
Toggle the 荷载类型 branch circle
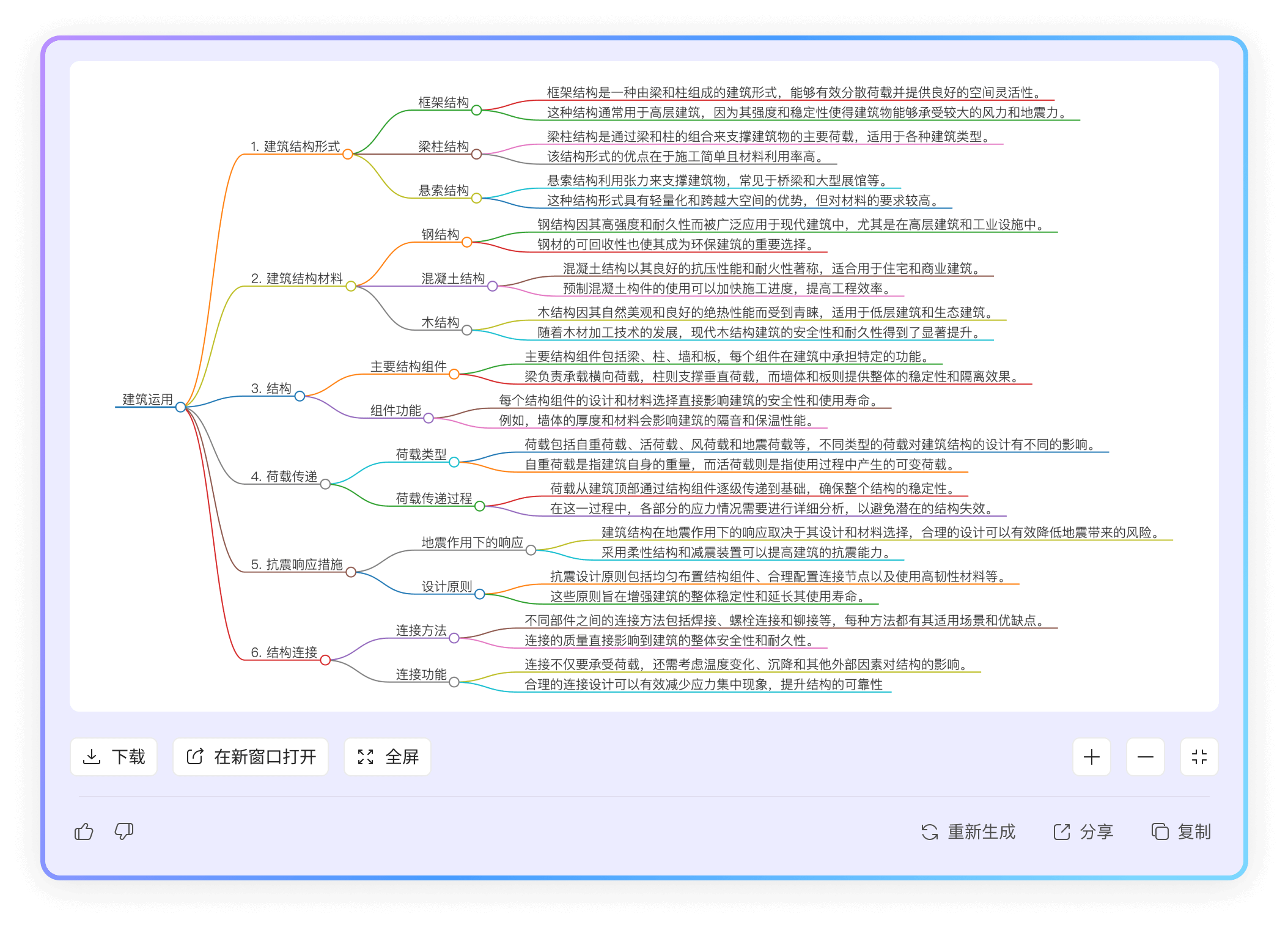454,462
